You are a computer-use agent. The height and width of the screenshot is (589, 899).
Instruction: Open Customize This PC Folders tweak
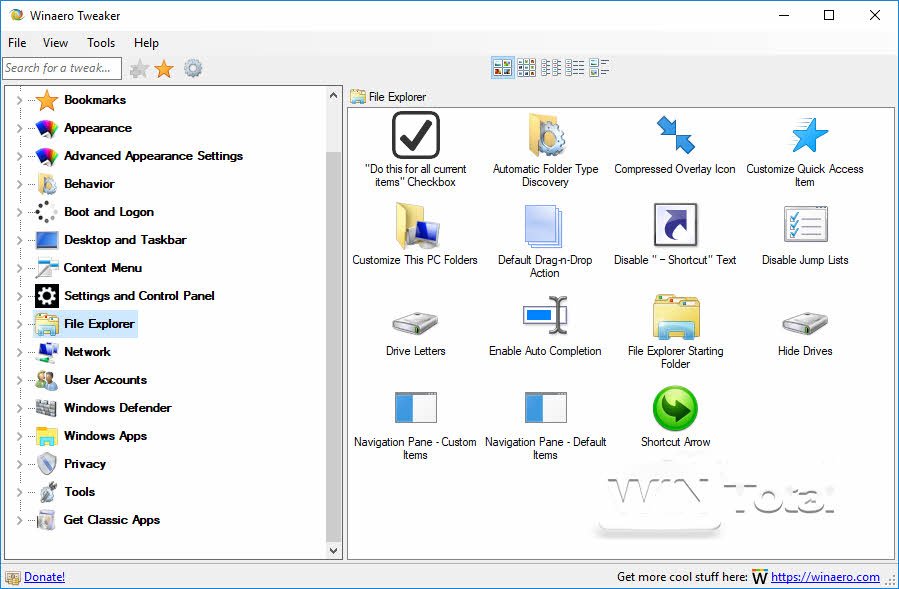[x=415, y=235]
